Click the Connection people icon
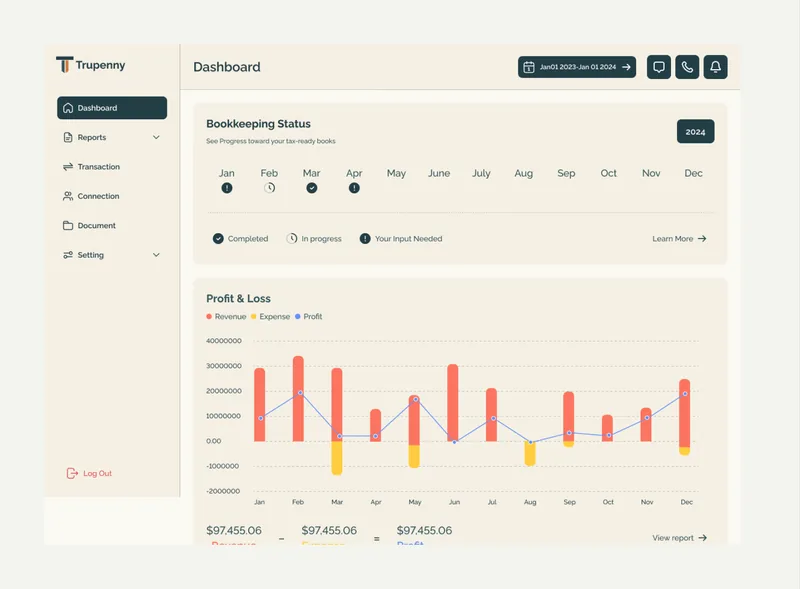 click(x=68, y=196)
